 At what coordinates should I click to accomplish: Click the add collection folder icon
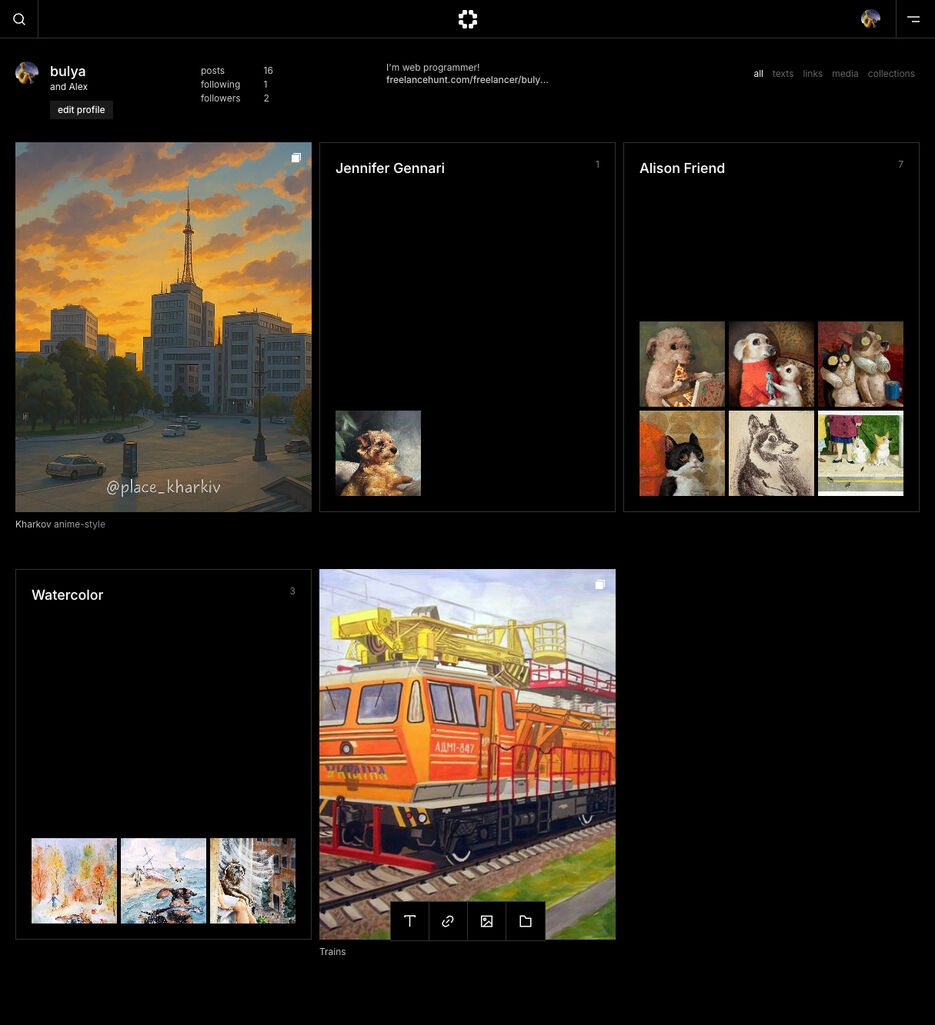tap(525, 921)
